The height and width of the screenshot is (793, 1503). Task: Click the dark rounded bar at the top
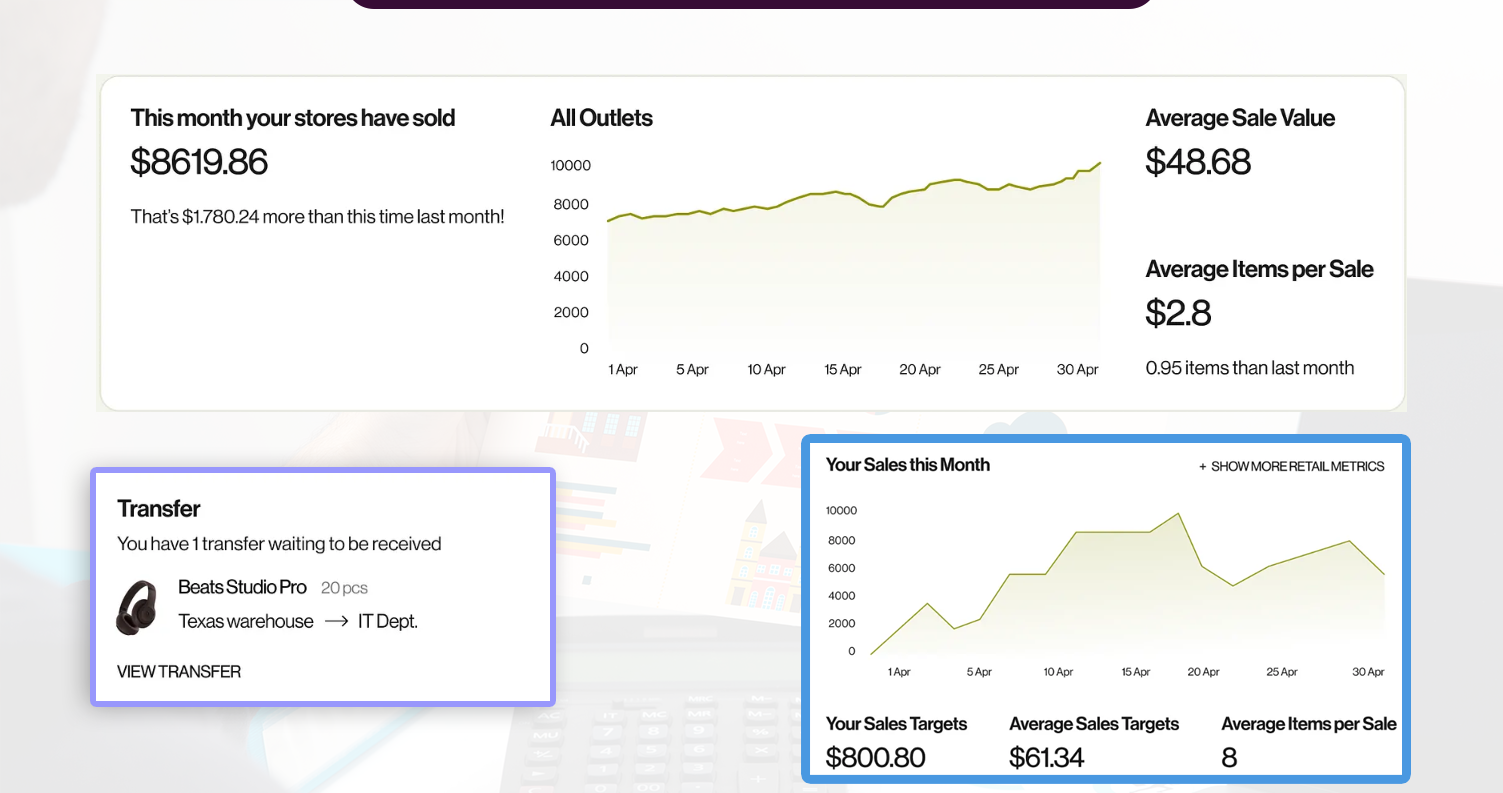pyautogui.click(x=751, y=3)
